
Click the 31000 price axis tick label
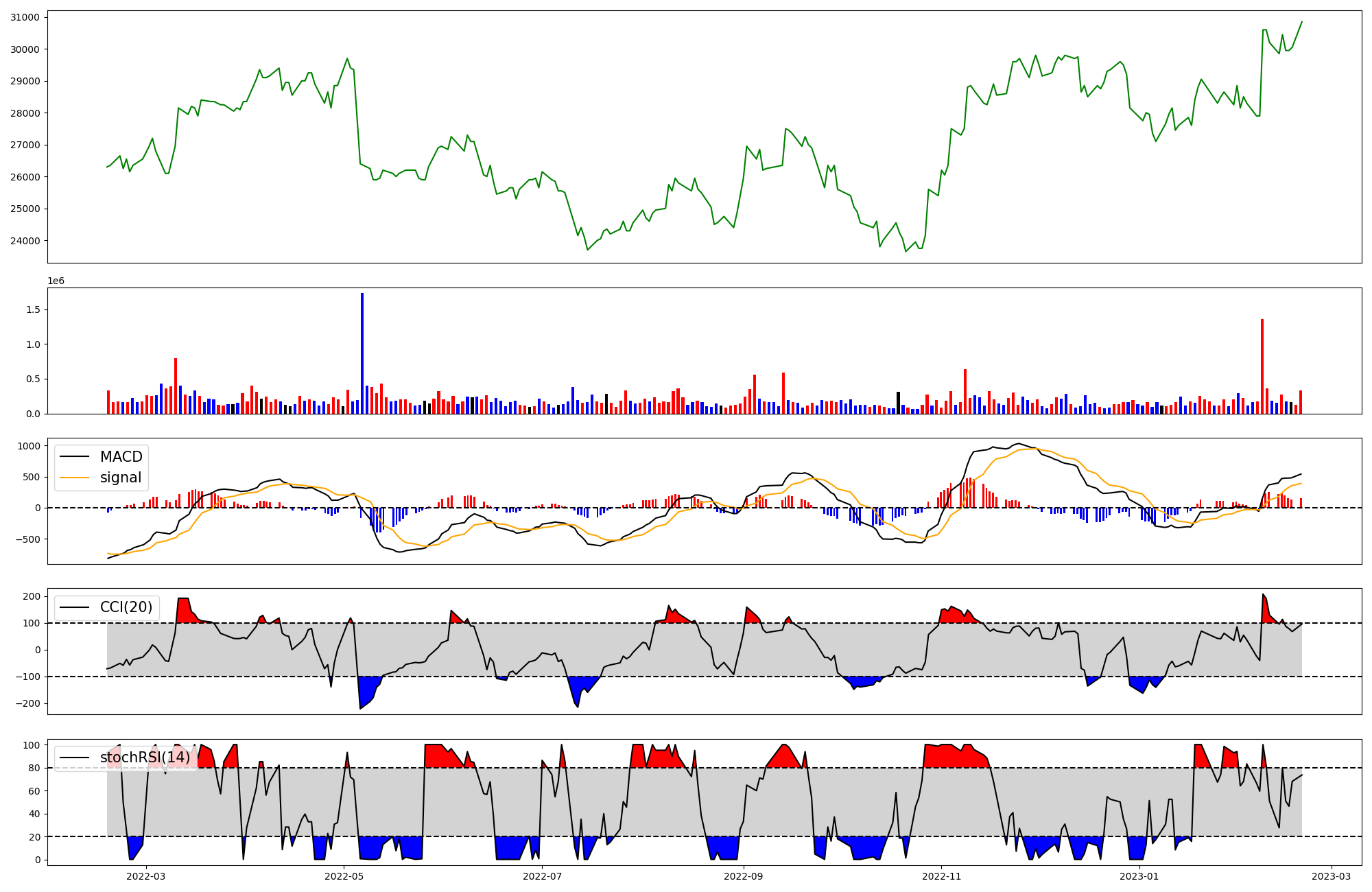click(x=25, y=17)
